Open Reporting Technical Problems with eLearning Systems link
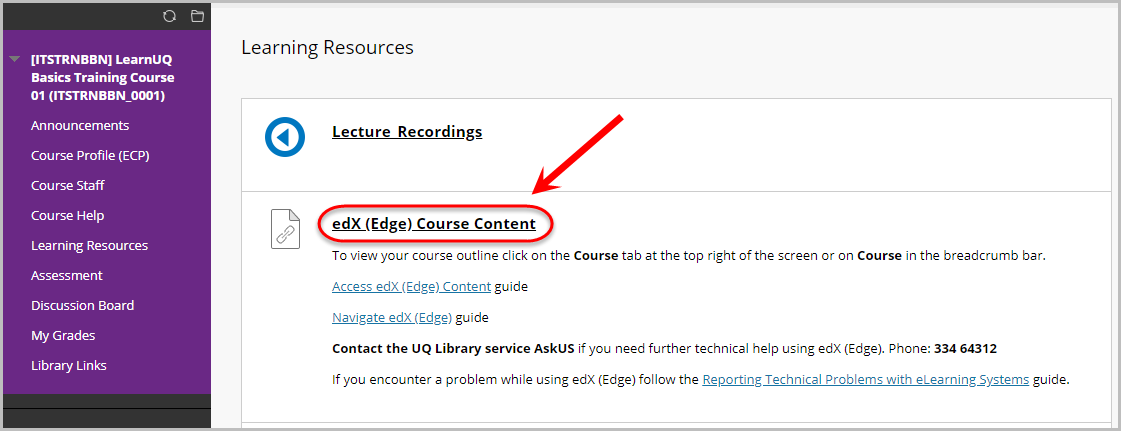This screenshot has width=1121, height=431. click(866, 380)
